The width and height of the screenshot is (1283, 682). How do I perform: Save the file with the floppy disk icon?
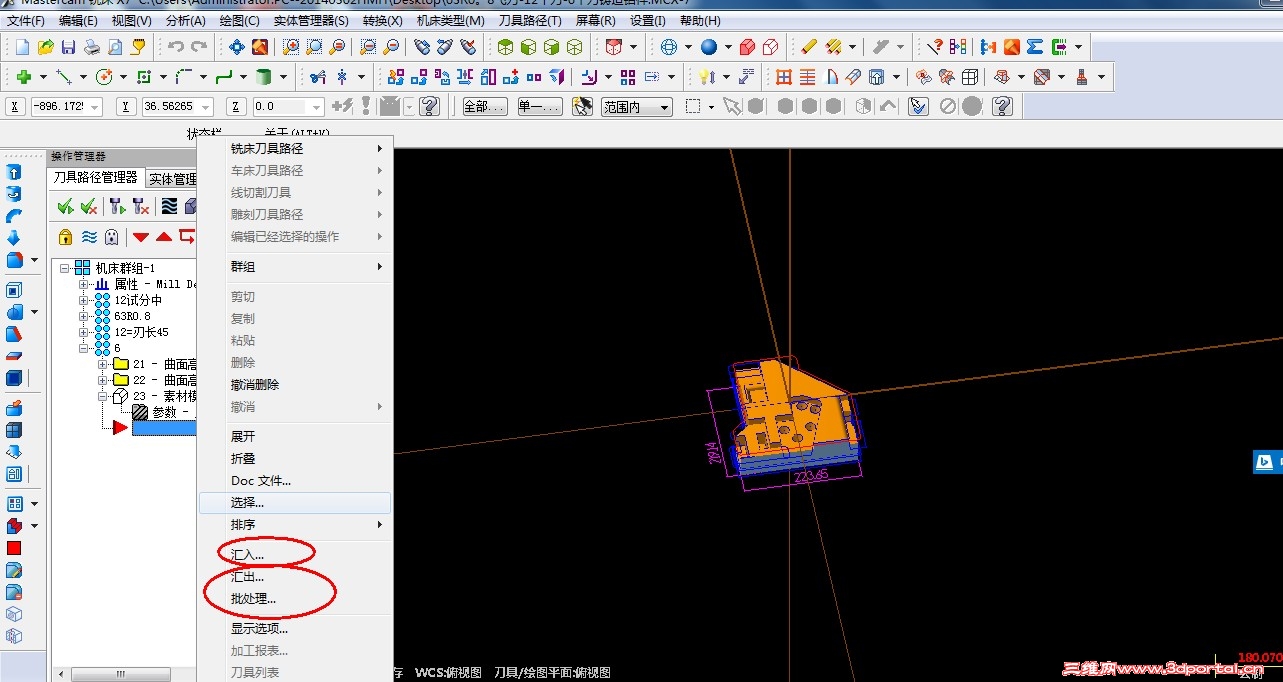pos(68,46)
